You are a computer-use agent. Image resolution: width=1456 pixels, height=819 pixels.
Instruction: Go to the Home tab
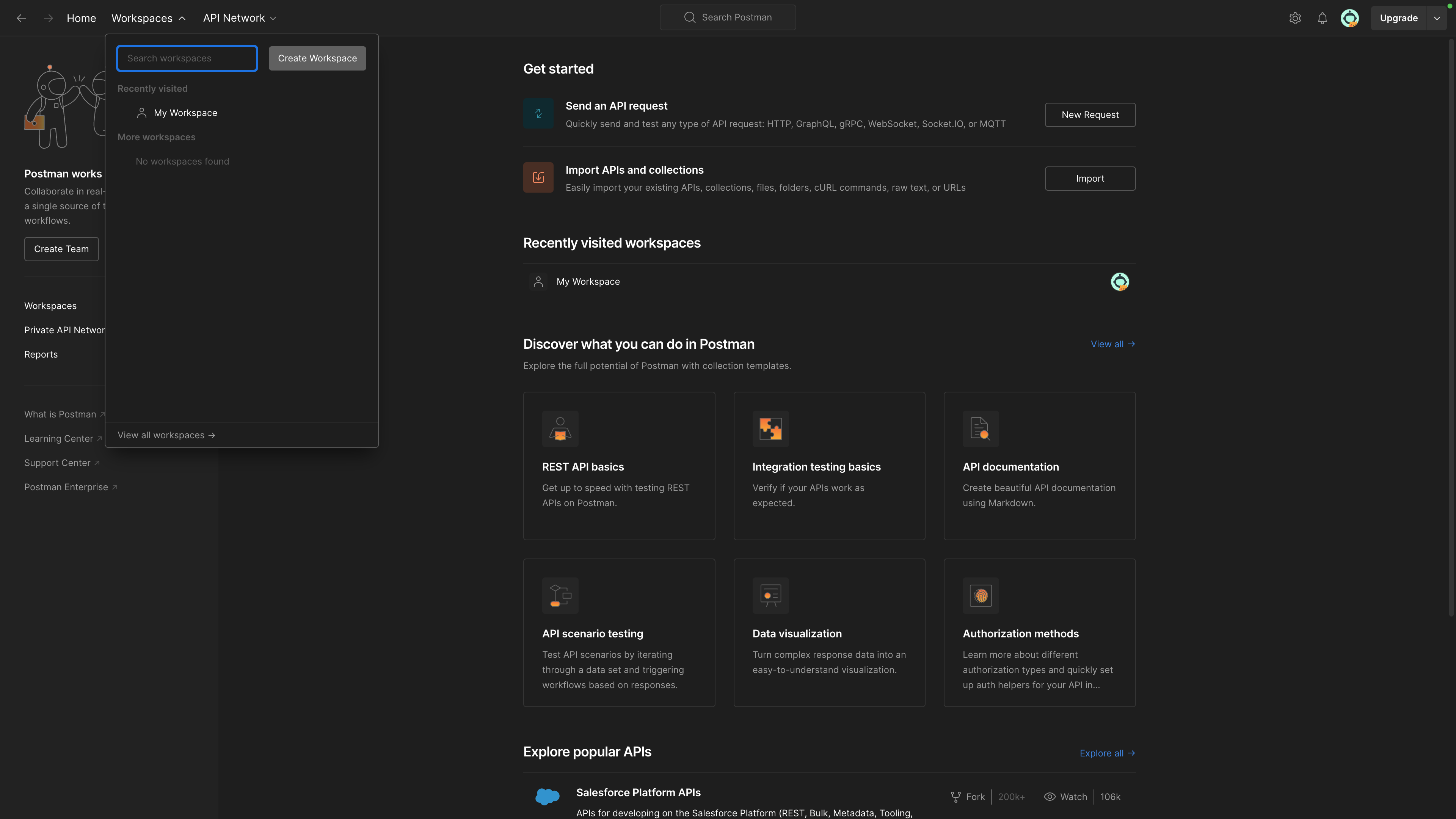82,18
